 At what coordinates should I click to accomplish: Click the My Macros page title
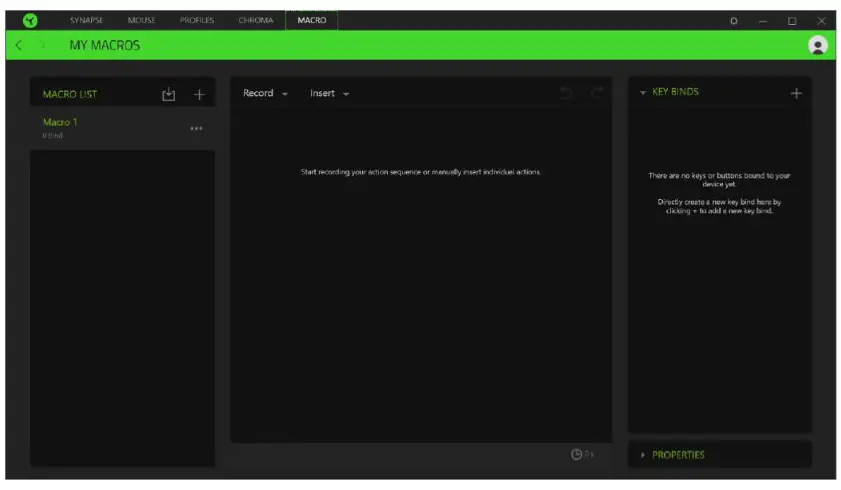[105, 45]
